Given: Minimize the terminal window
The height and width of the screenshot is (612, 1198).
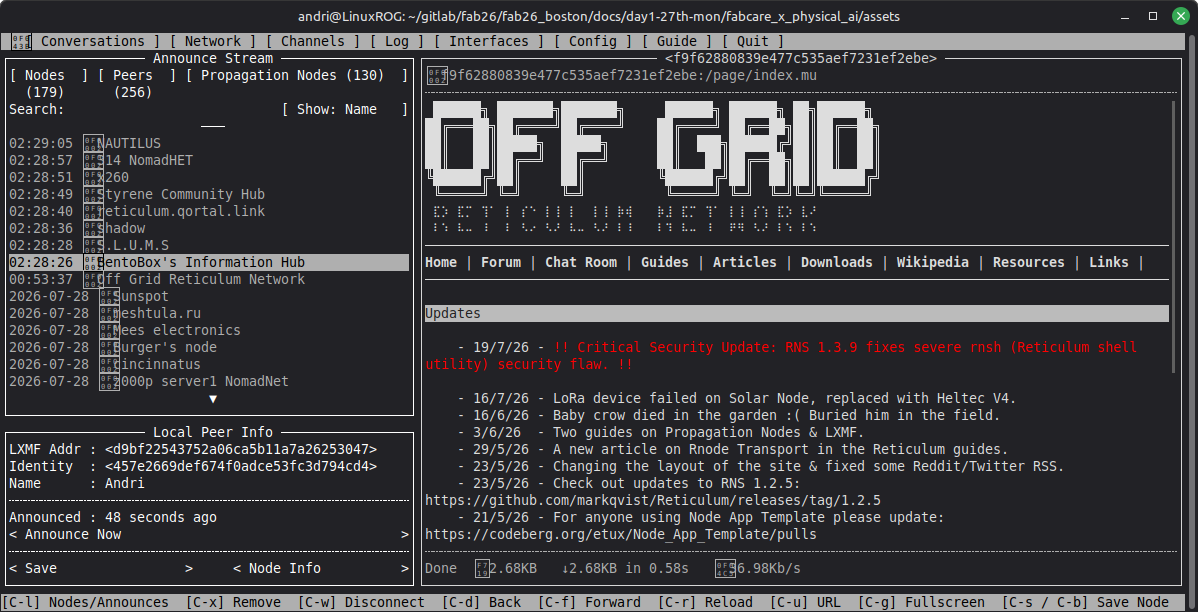Looking at the screenshot, I should point(1125,16).
